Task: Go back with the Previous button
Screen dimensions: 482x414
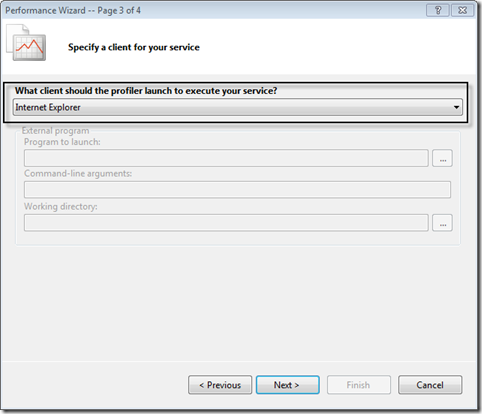Action: [220, 385]
